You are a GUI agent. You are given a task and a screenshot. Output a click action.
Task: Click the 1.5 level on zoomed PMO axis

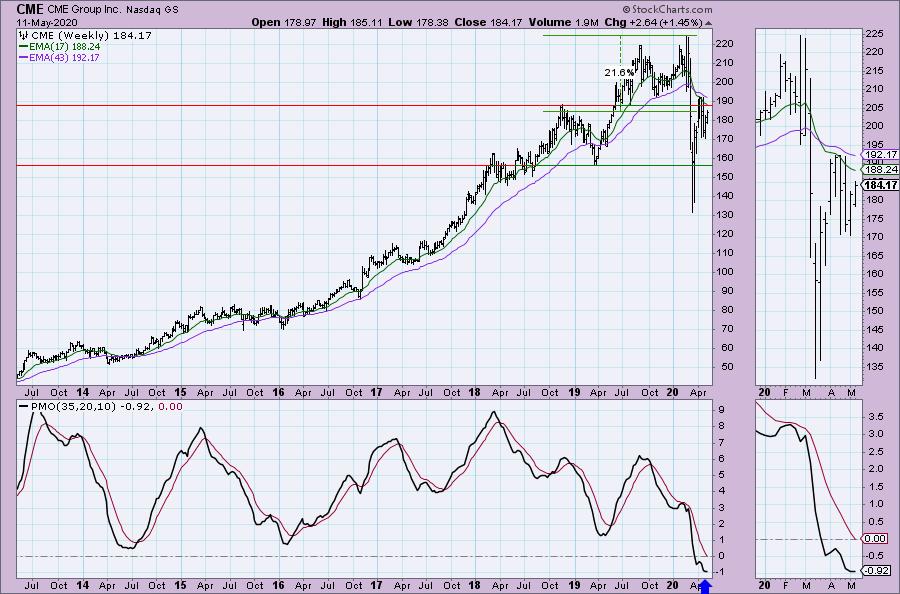[x=876, y=487]
